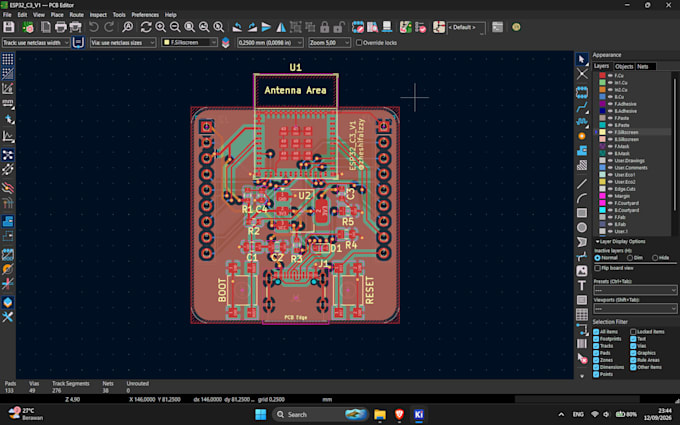Viewport: 680px width, 425px height.
Task: Save the board with the floppy disk icon
Action: (x=9, y=27)
